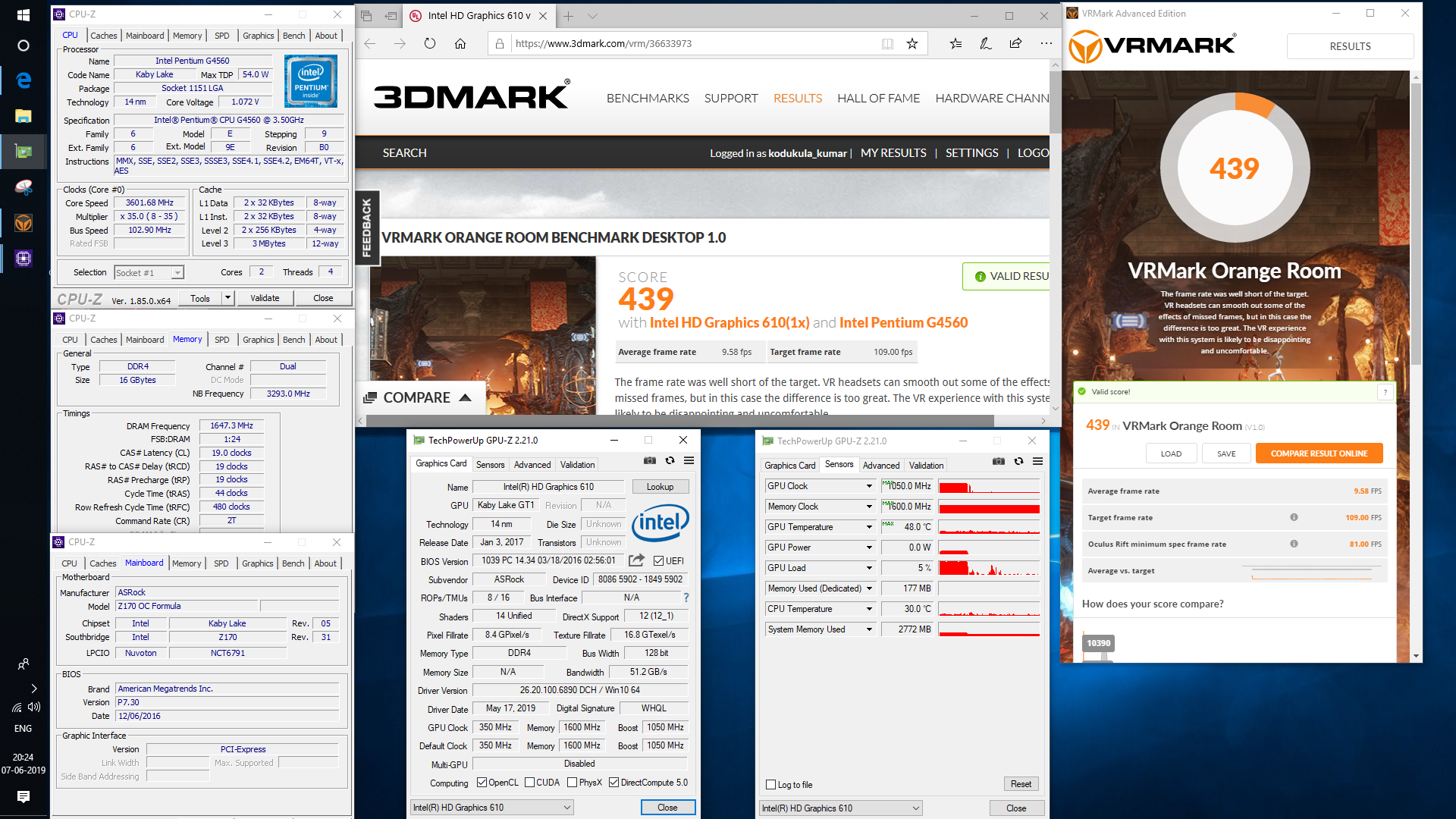Go to browser home page icon
This screenshot has height=819, width=1456.
460,43
